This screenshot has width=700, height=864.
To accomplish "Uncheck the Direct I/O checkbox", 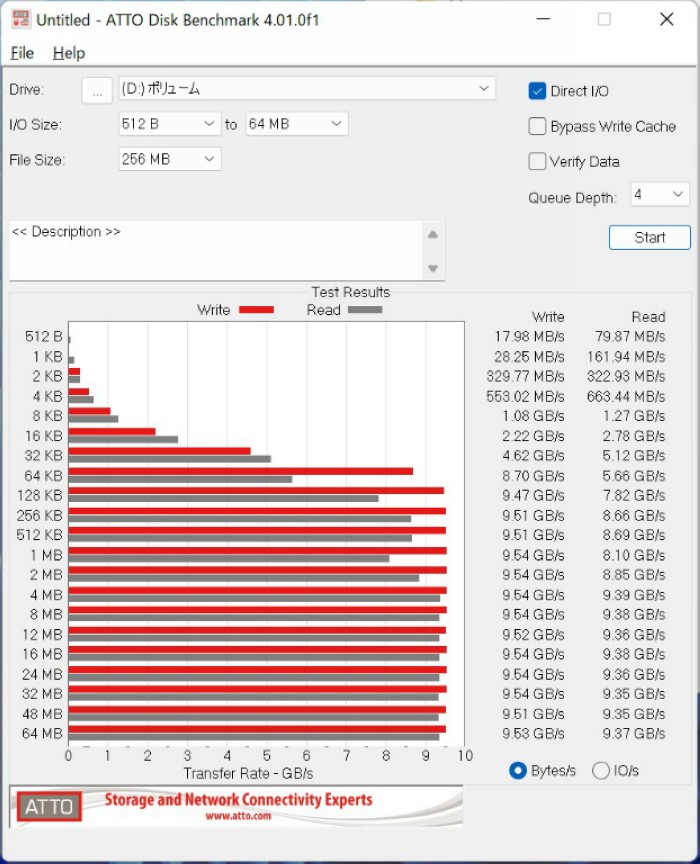I will (x=537, y=91).
